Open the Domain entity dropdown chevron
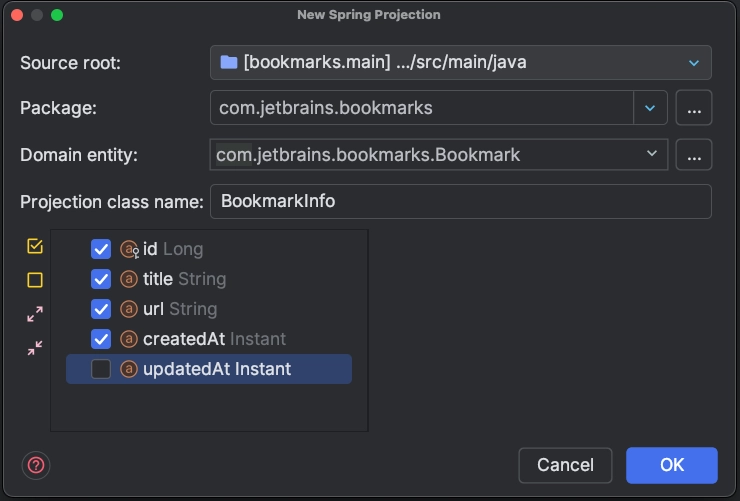The height and width of the screenshot is (501, 740). coord(652,153)
